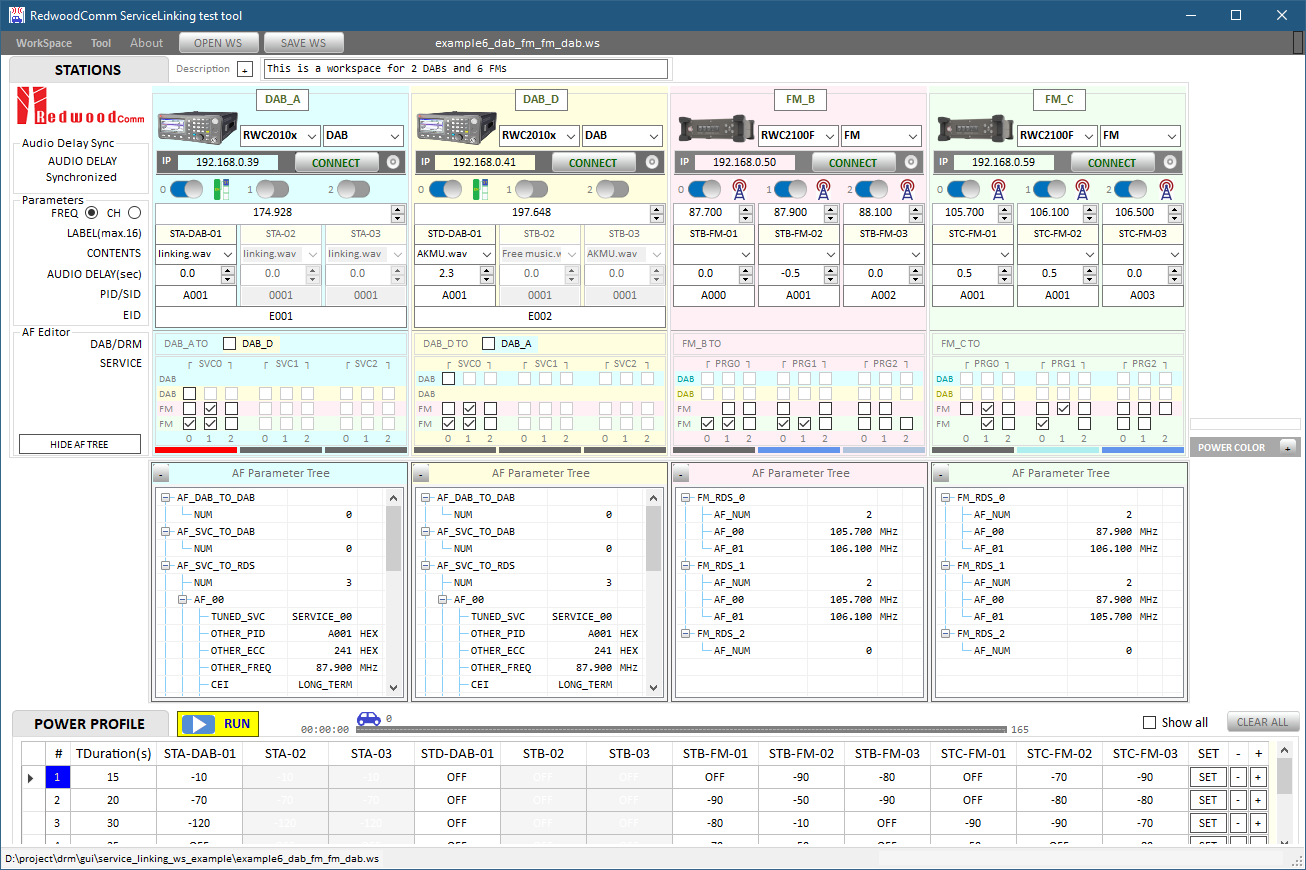The height and width of the screenshot is (870, 1306).
Task: Click the green ensemble icon in DAB_A
Action: pos(222,189)
